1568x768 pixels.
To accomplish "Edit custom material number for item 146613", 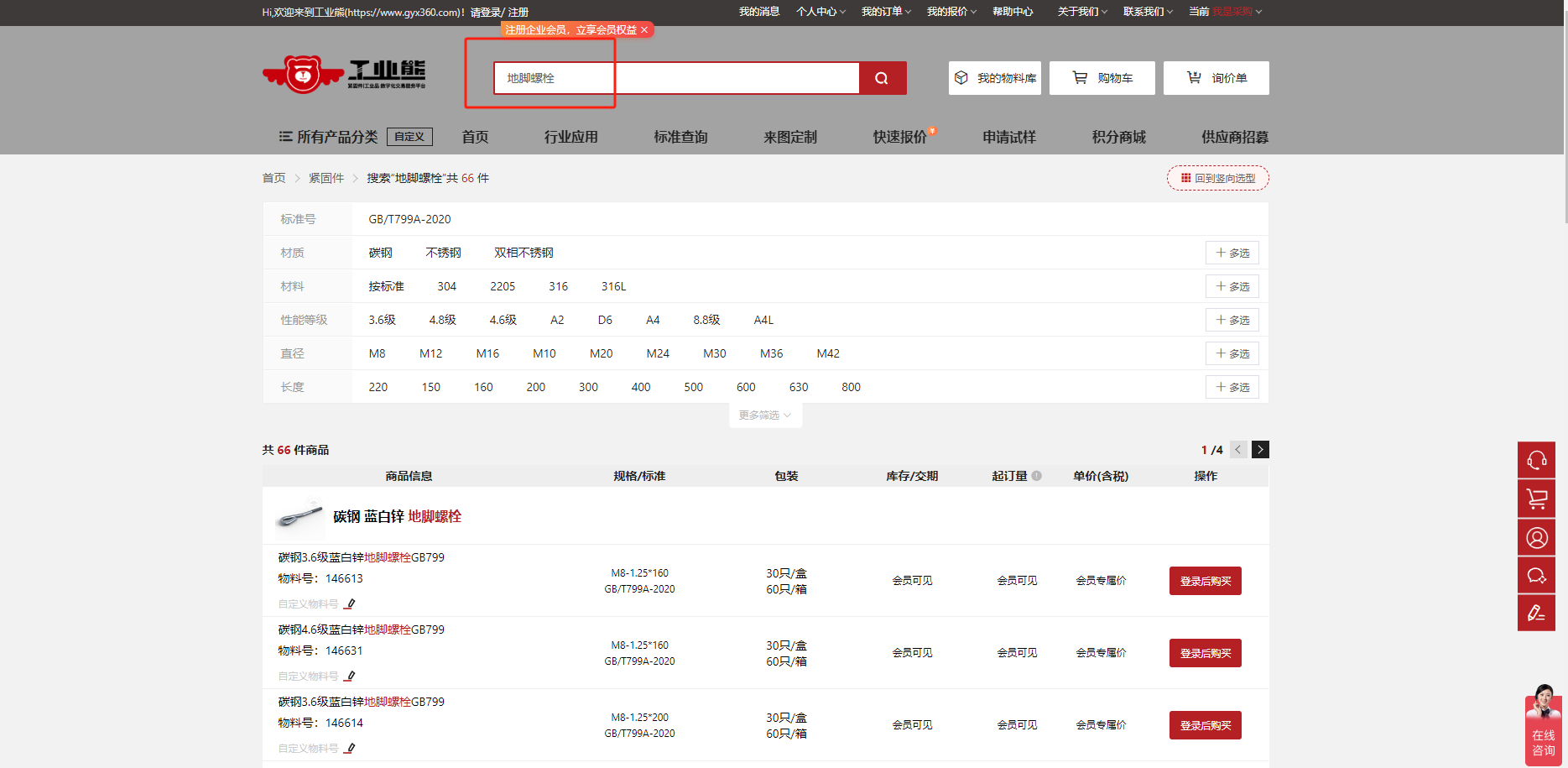I will 350,603.
